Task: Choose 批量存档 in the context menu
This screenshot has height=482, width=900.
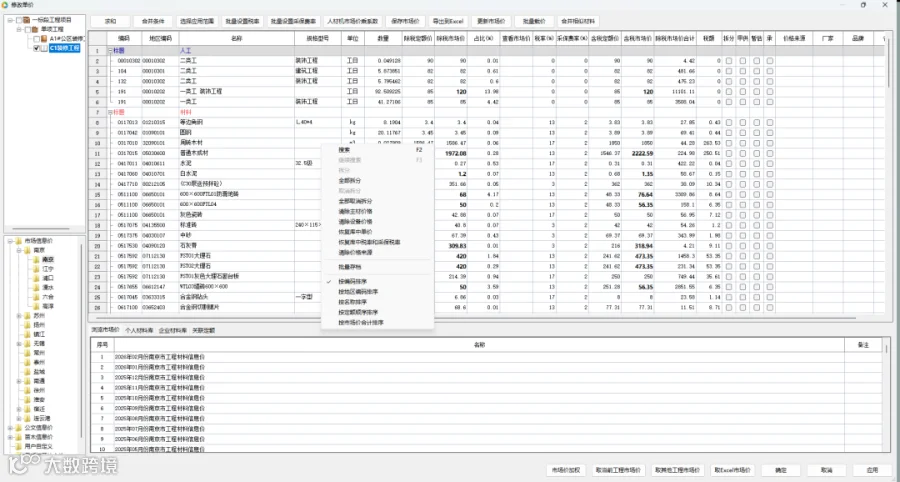Action: [377, 267]
